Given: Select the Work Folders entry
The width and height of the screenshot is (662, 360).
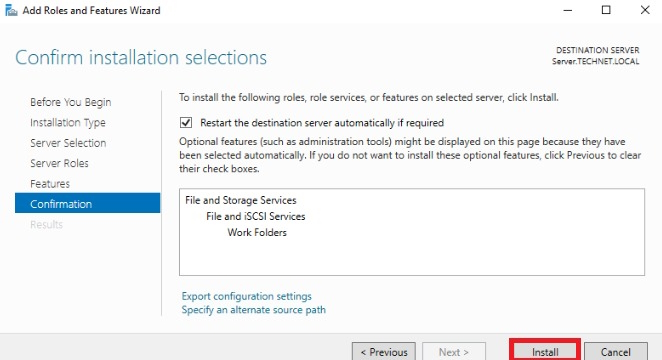Looking at the screenshot, I should tap(257, 232).
